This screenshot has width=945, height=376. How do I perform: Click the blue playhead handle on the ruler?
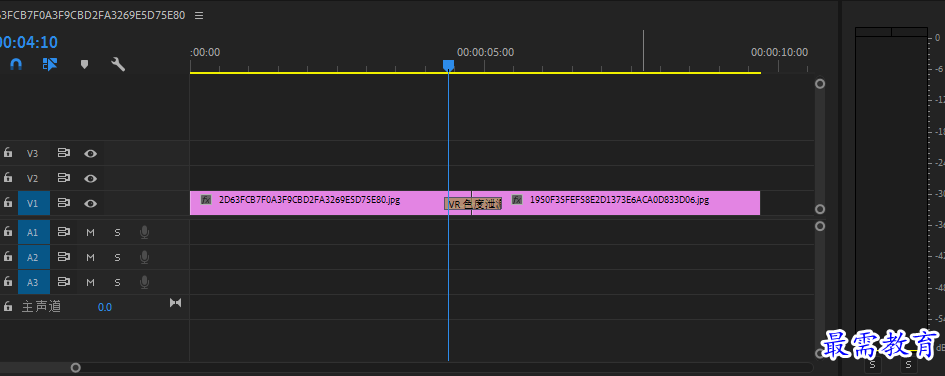448,65
